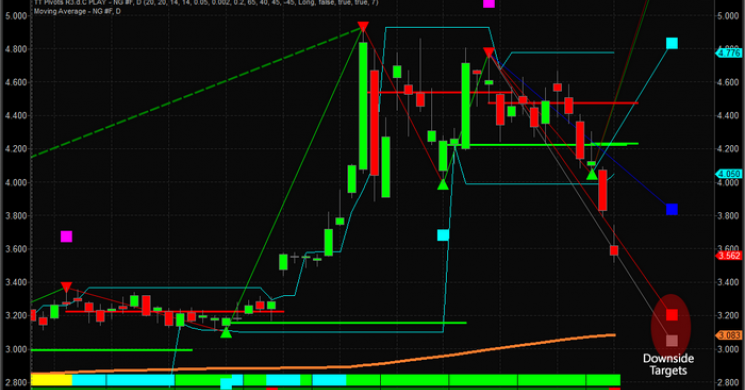Click the Moving Average indicator title
This screenshot has height=390, width=745.
[x=77, y=11]
